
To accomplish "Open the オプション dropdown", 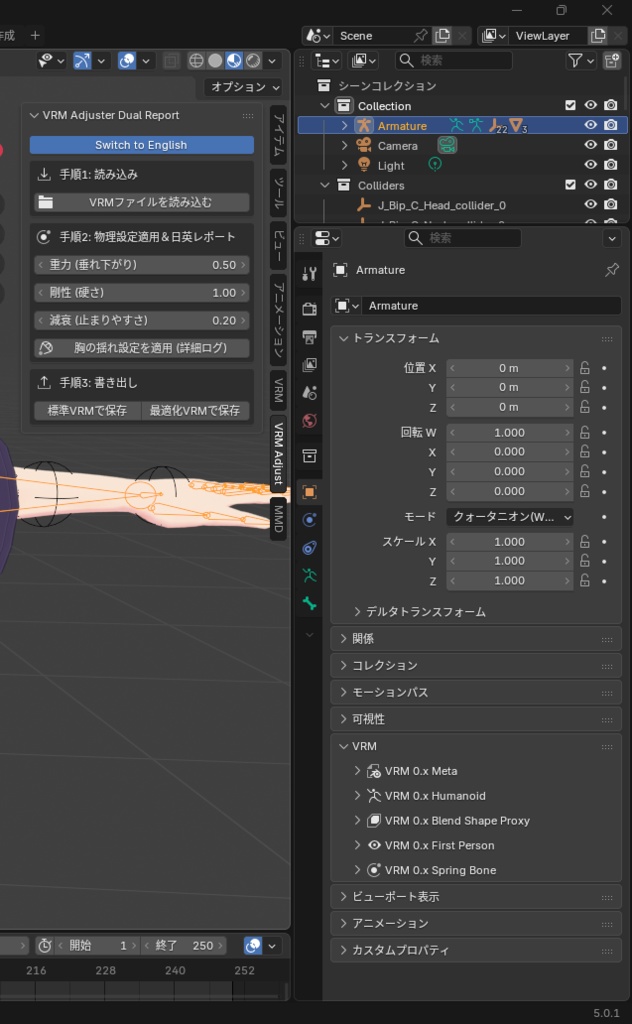I will coord(245,87).
